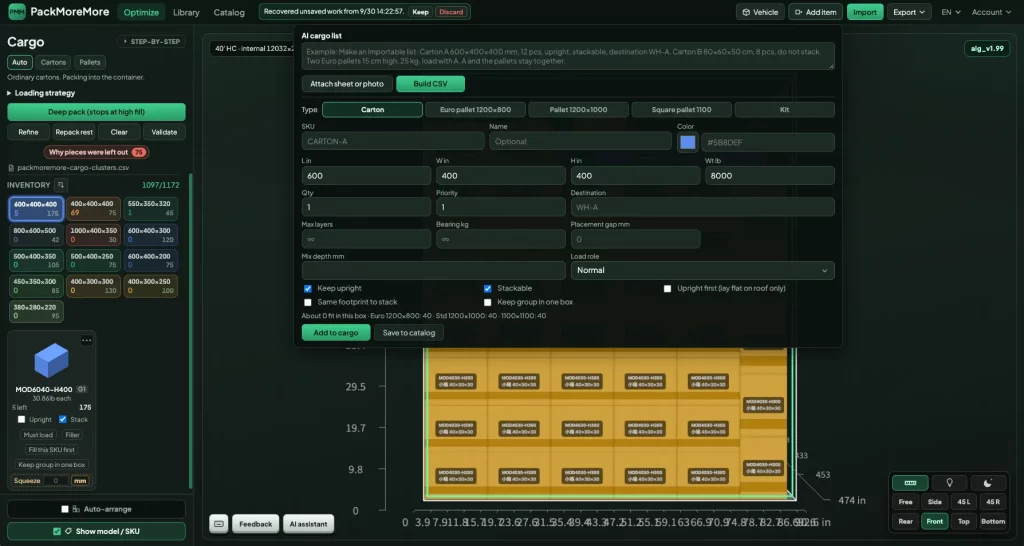The image size is (1024, 546).
Task: Select the 400×400×400 inventory tile
Action: pyautogui.click(x=93, y=209)
